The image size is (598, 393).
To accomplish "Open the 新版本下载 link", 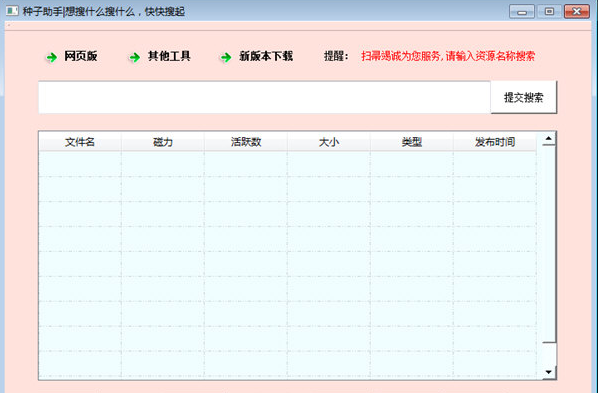I will pos(266,56).
